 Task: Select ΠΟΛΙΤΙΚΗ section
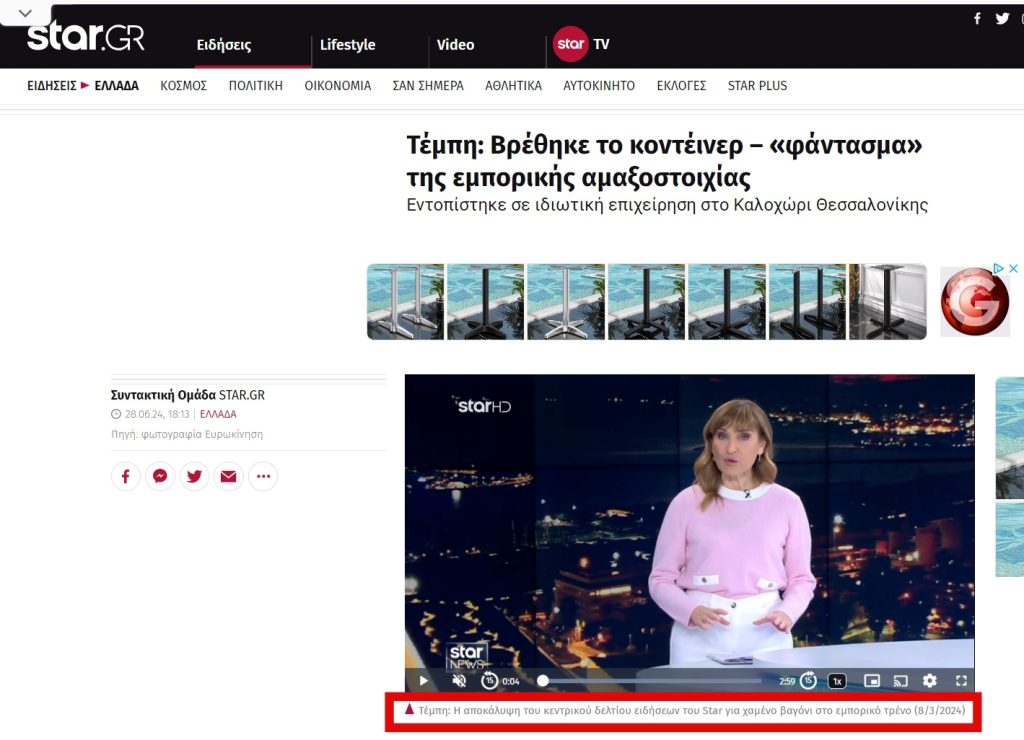[x=255, y=86]
